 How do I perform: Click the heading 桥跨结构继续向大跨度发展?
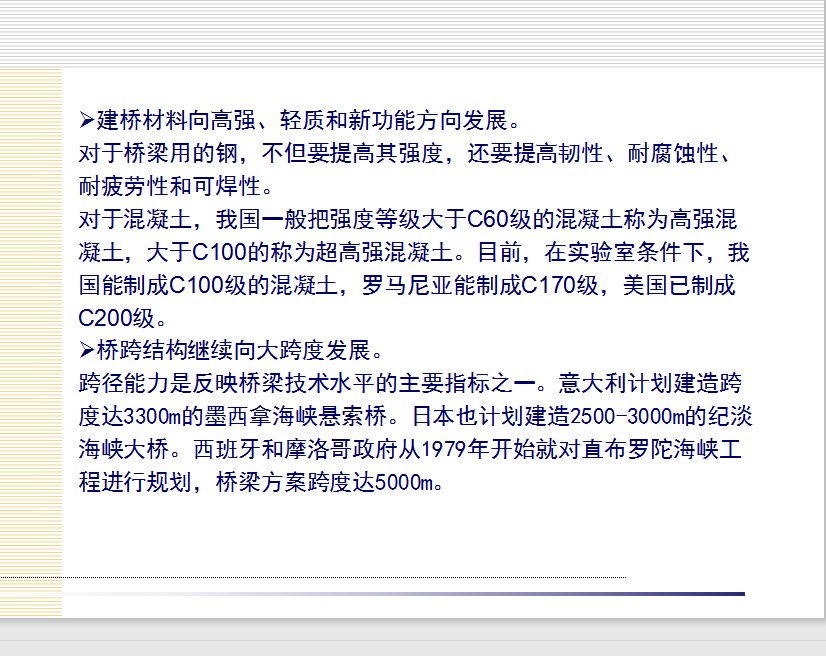point(233,350)
